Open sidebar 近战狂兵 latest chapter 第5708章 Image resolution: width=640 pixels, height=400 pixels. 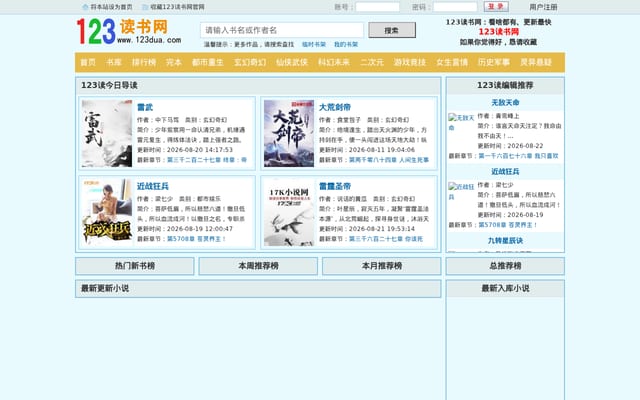click(x=508, y=225)
